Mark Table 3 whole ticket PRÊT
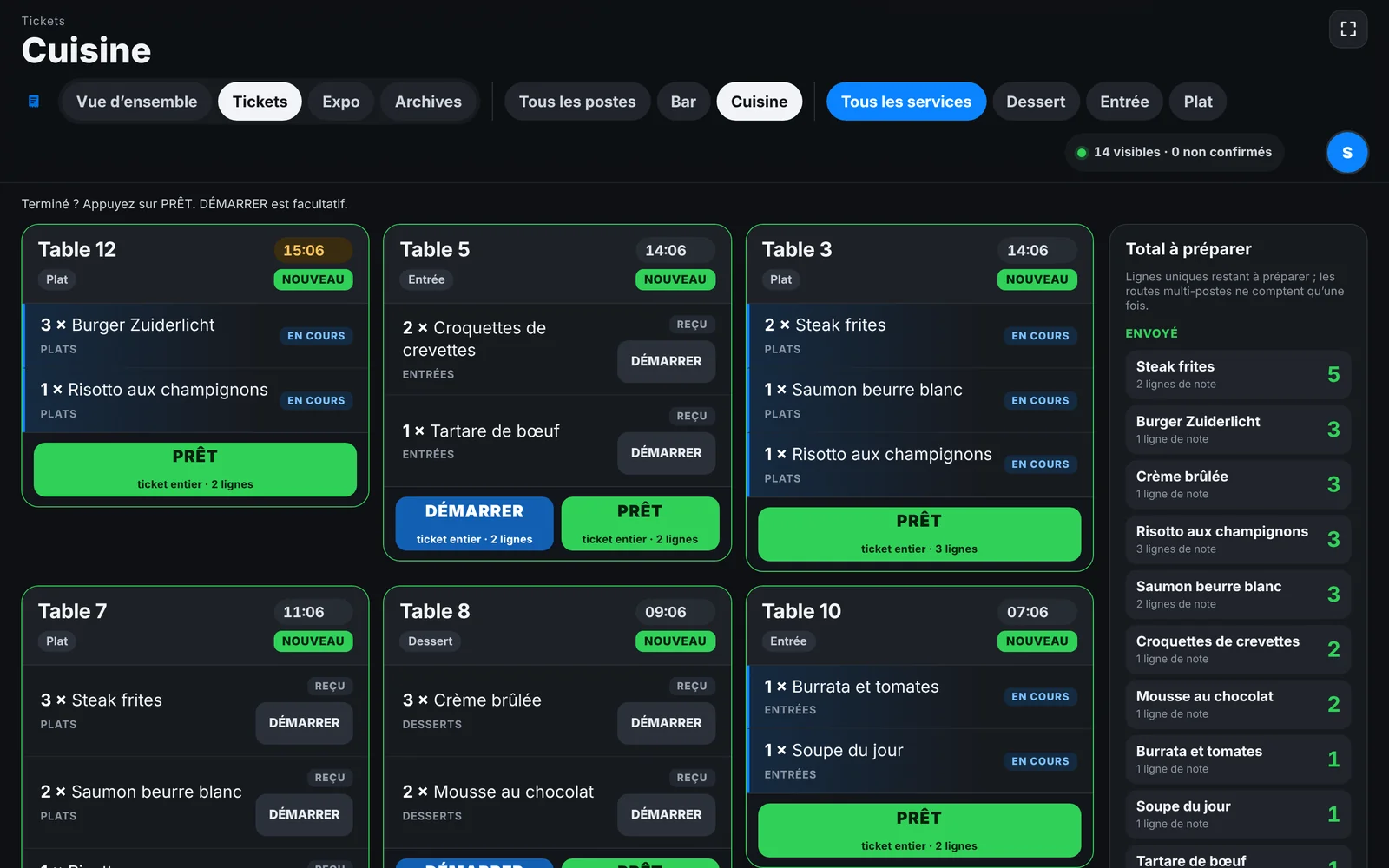 (x=919, y=534)
